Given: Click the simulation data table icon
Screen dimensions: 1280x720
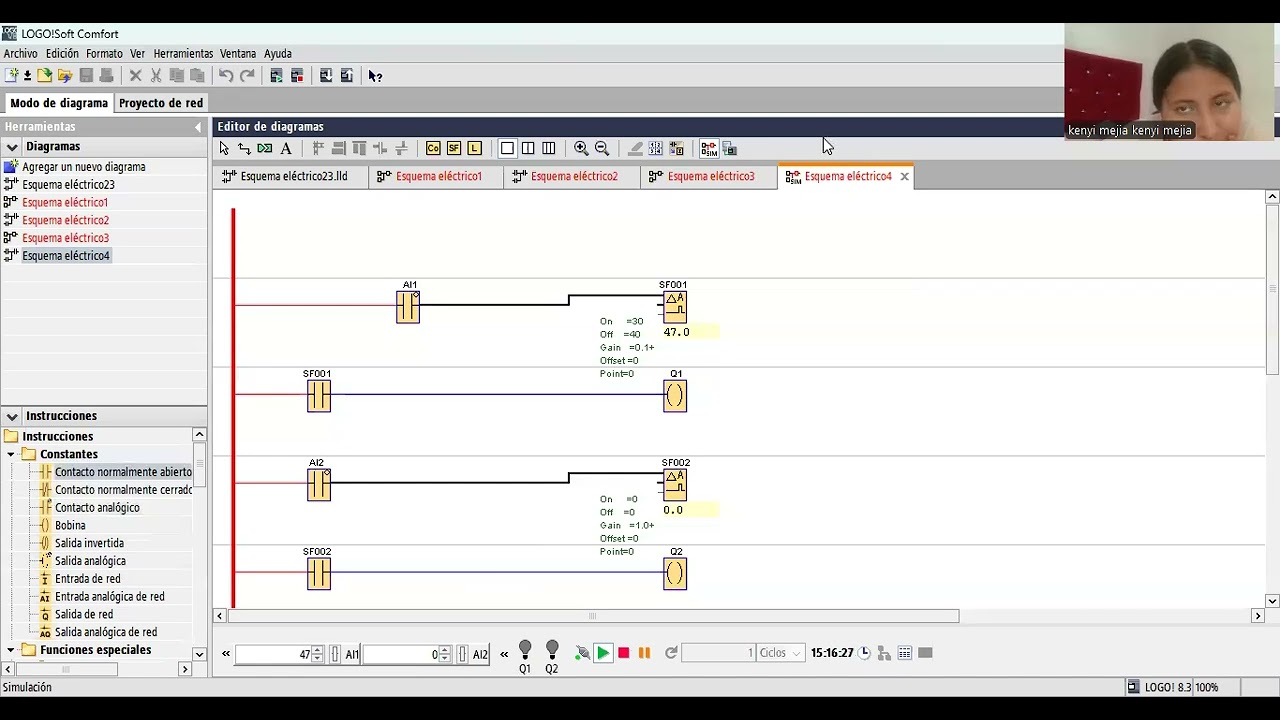Looking at the screenshot, I should pyautogui.click(x=905, y=653).
